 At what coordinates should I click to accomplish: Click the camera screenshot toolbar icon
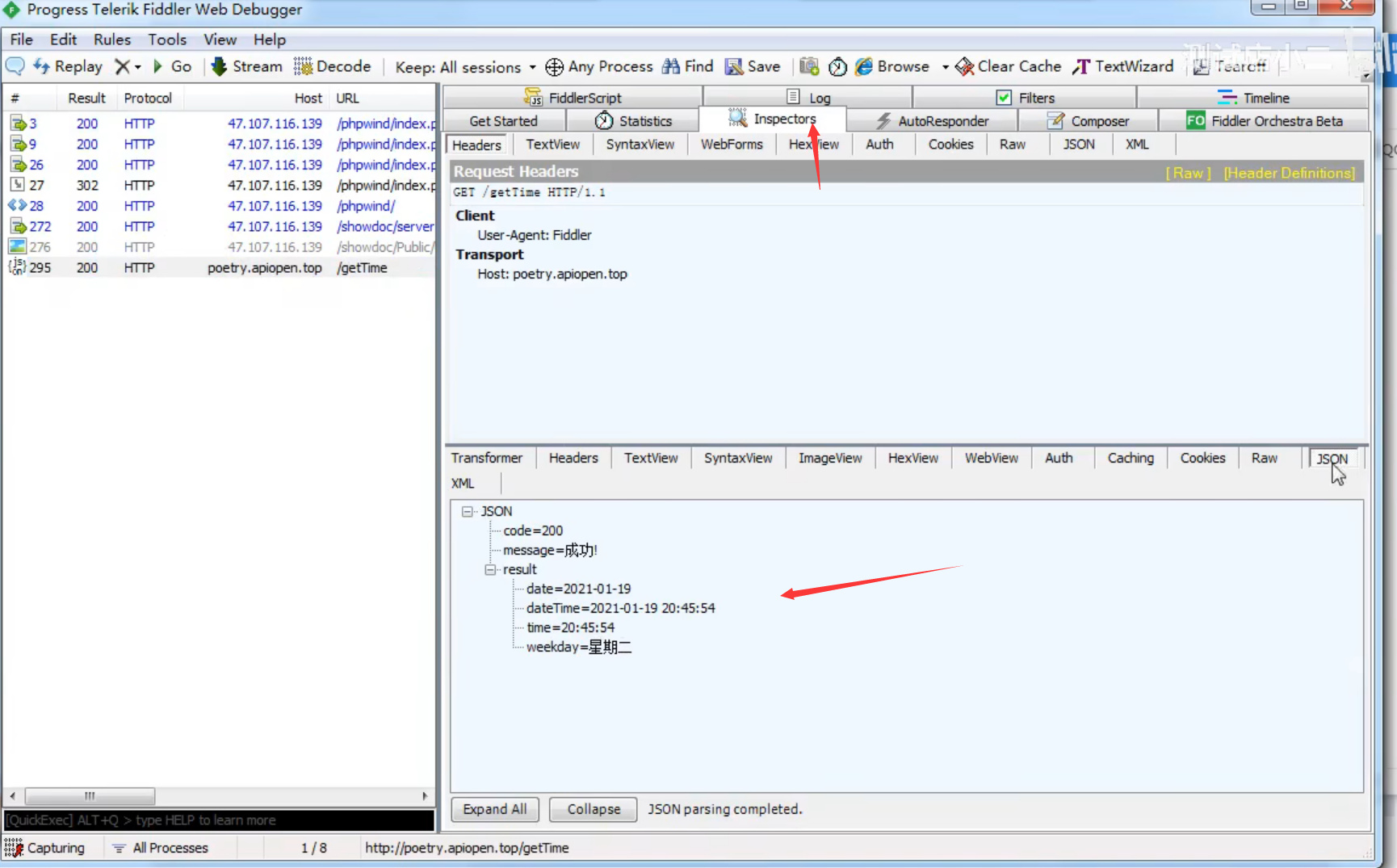pyautogui.click(x=809, y=66)
